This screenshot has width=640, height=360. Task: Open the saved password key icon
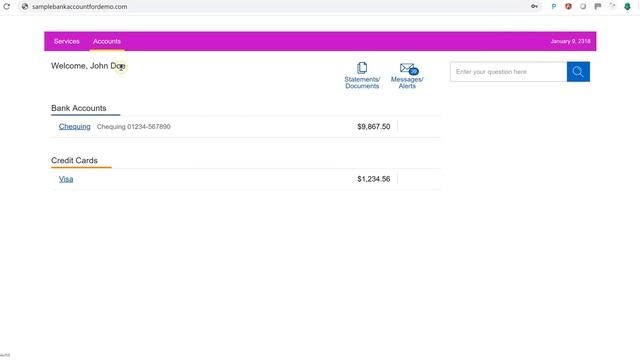coord(534,7)
